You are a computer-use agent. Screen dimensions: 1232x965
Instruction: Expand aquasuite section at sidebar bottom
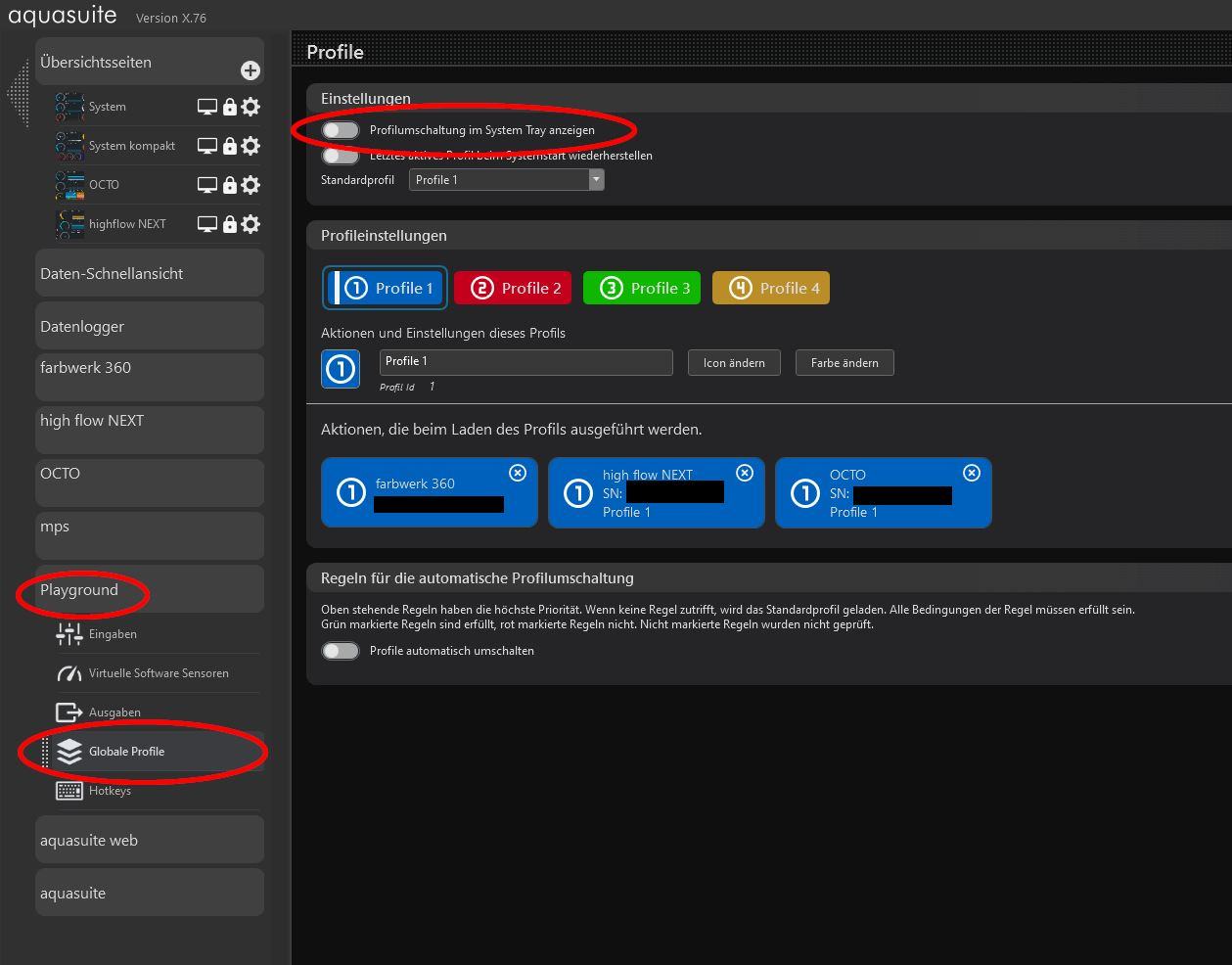click(x=150, y=892)
